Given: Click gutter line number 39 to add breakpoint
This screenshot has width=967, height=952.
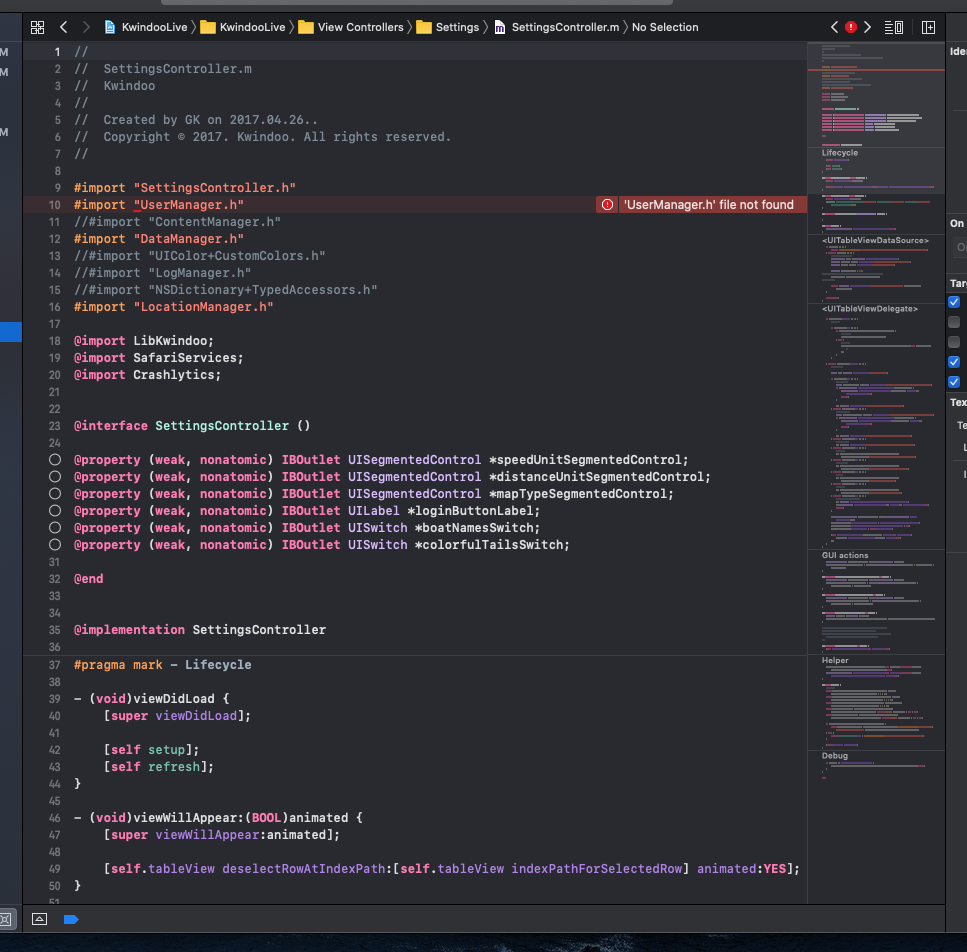Looking at the screenshot, I should (55, 699).
